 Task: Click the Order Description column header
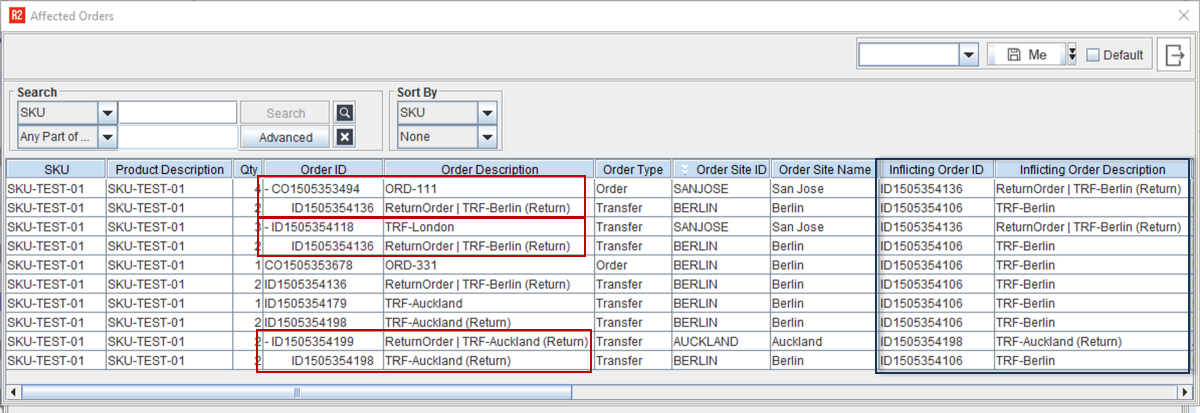point(489,170)
